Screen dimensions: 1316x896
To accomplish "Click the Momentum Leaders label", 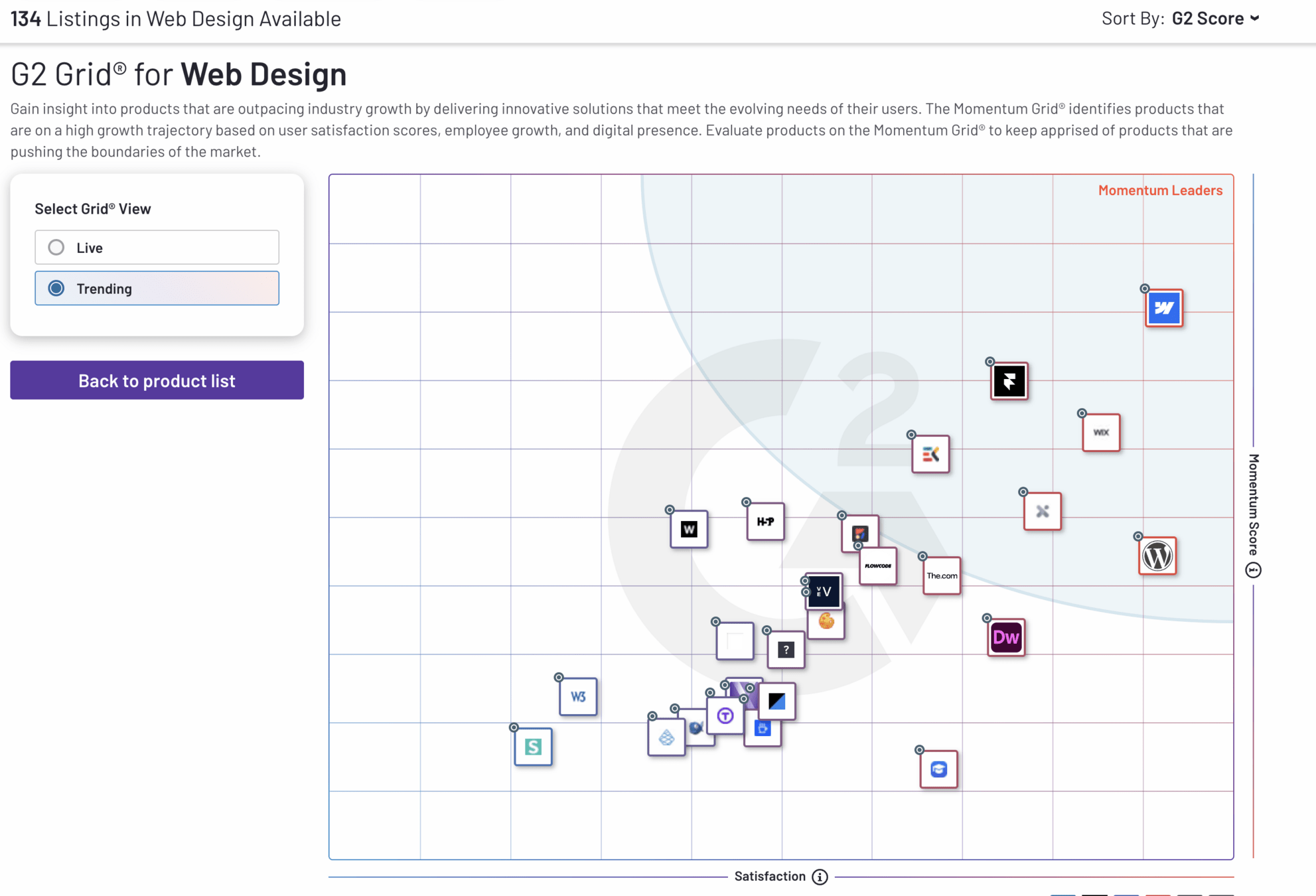I will [1159, 190].
